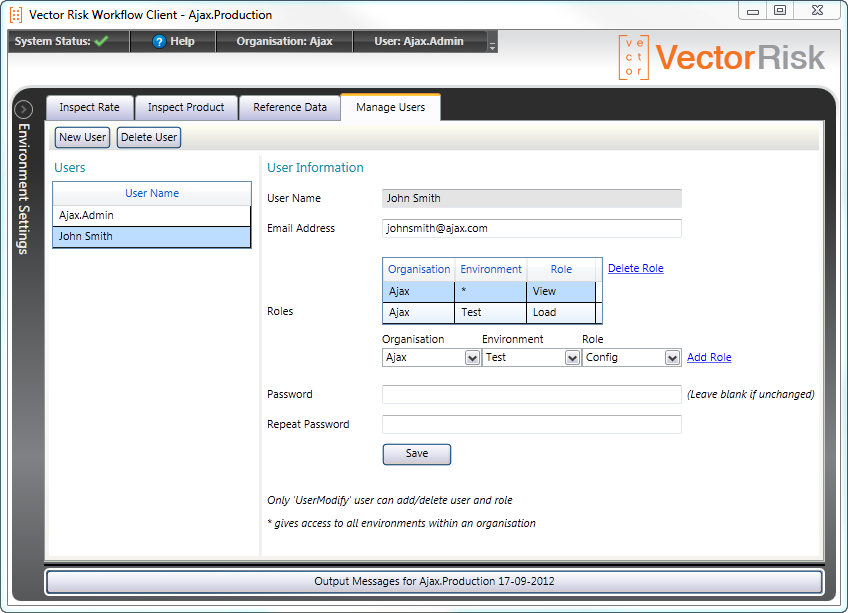The image size is (848, 613).
Task: Click the Test environment cell in Roles table
Action: tap(491, 313)
